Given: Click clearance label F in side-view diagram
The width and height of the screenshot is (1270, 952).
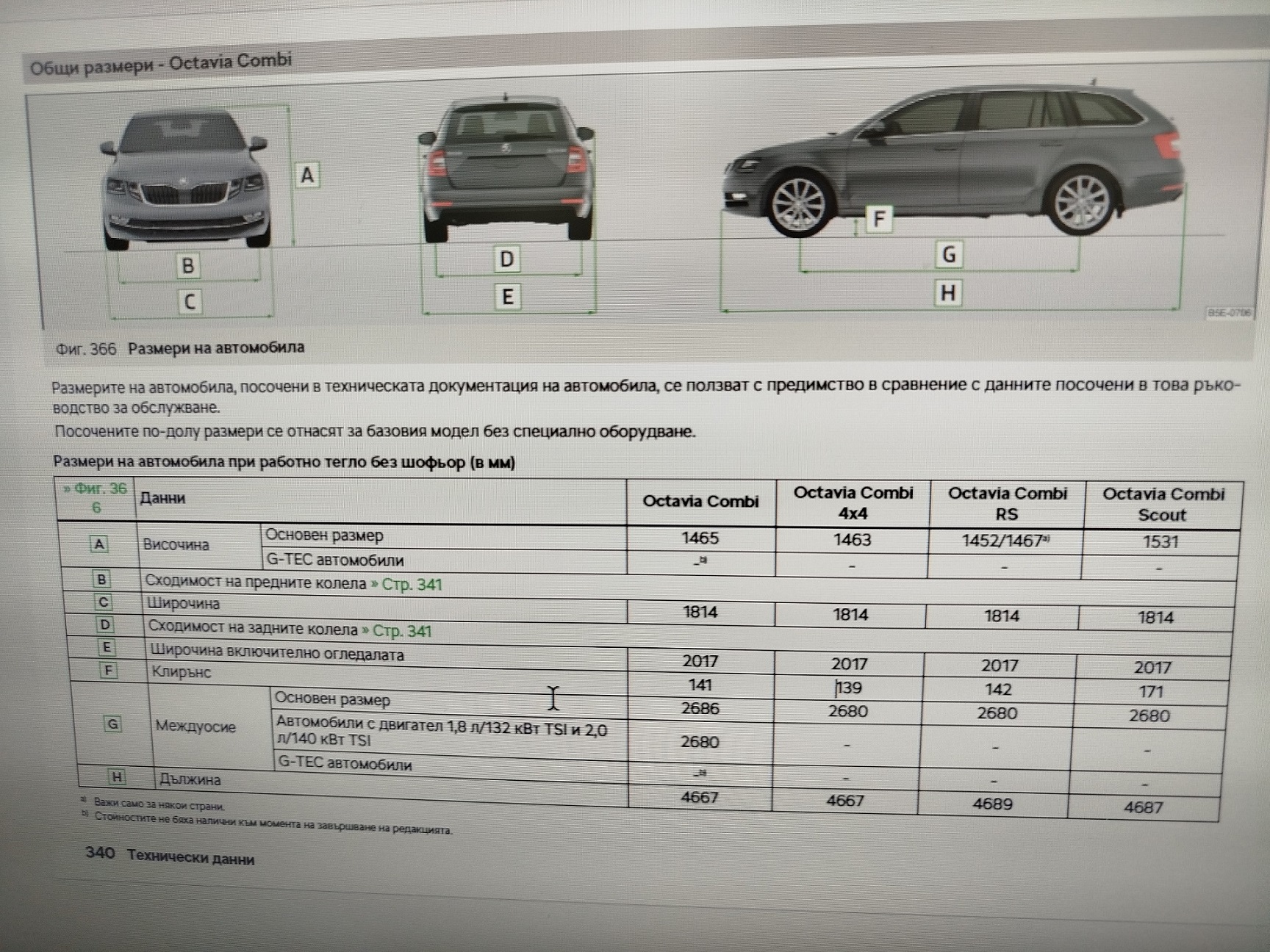Looking at the screenshot, I should (879, 219).
